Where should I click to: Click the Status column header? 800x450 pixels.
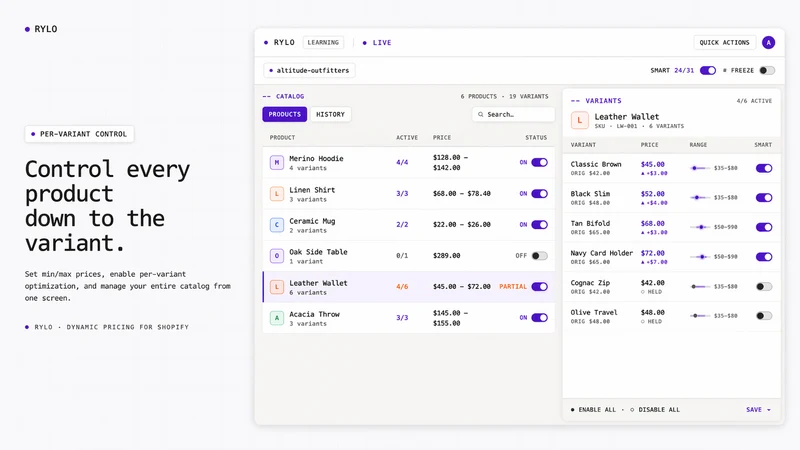click(x=536, y=138)
